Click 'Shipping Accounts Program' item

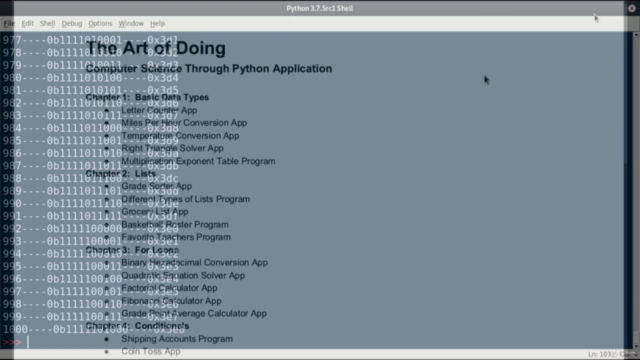click(x=177, y=339)
